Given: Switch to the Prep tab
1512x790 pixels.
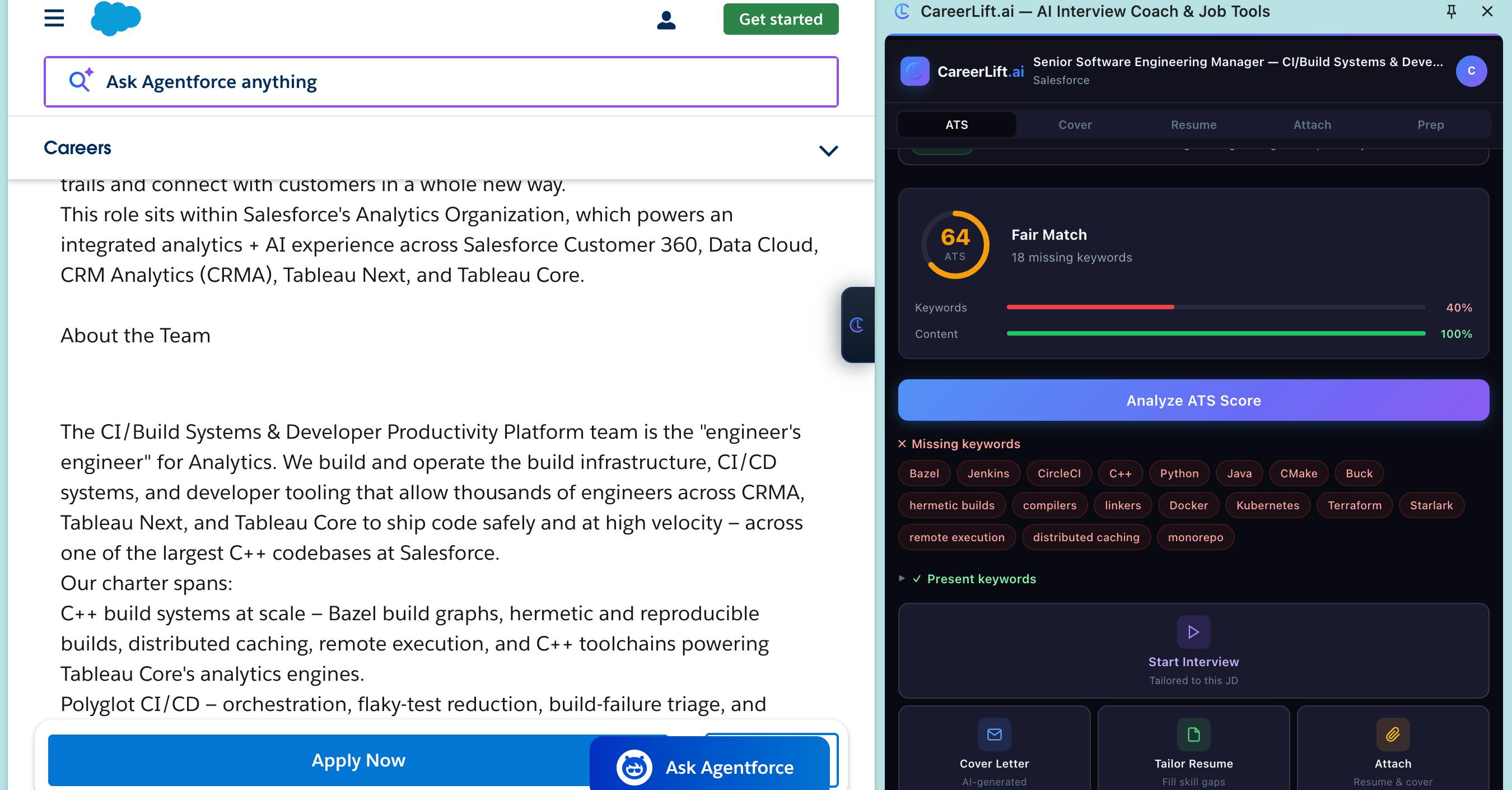Looking at the screenshot, I should (x=1430, y=124).
